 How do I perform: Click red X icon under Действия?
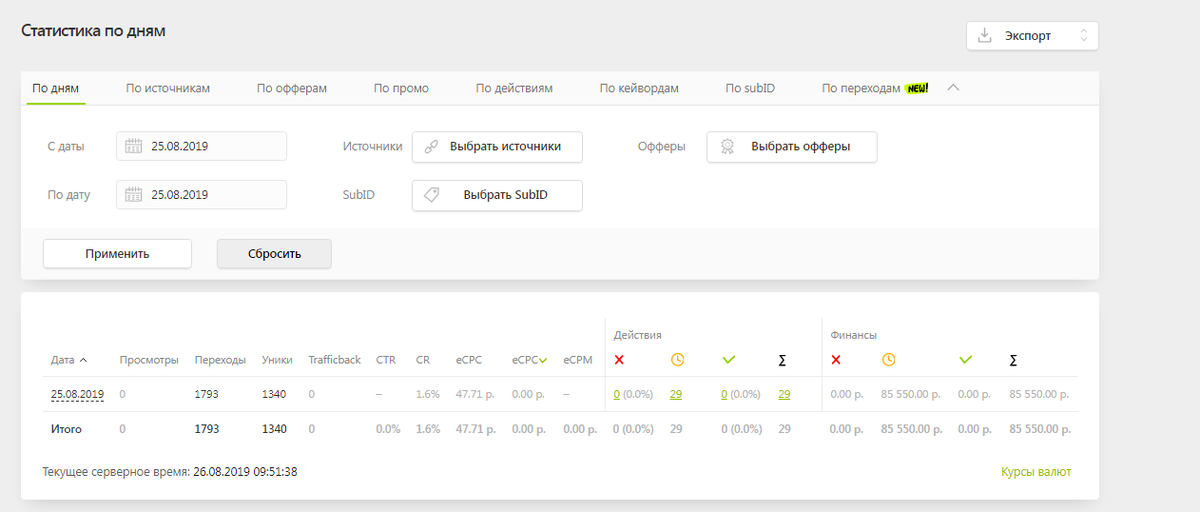(619, 360)
